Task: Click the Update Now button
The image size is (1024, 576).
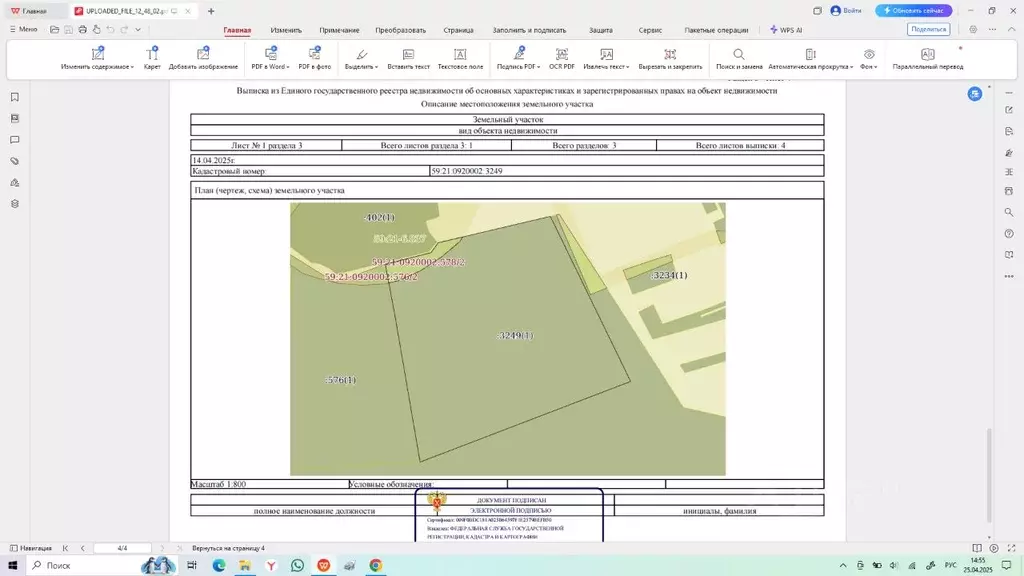Action: point(914,10)
